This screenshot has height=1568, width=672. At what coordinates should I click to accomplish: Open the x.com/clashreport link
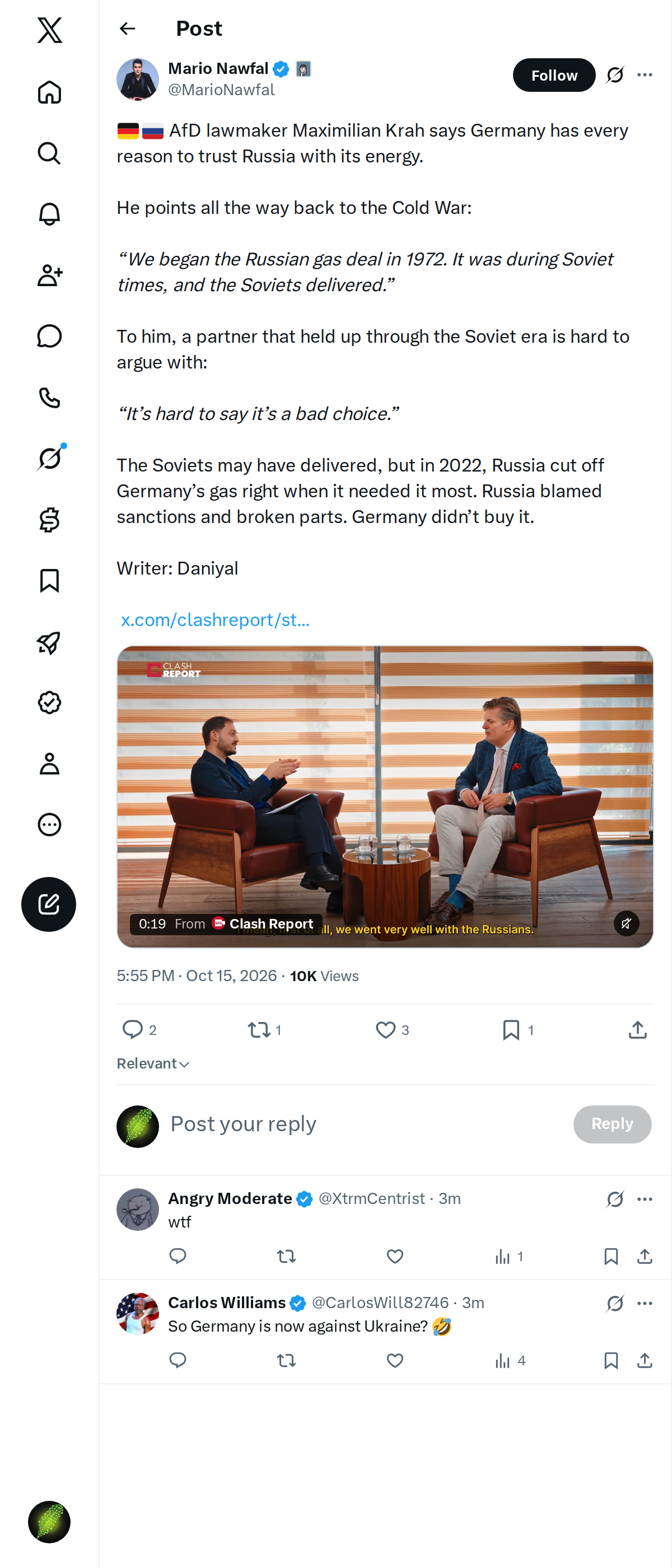pyautogui.click(x=216, y=620)
